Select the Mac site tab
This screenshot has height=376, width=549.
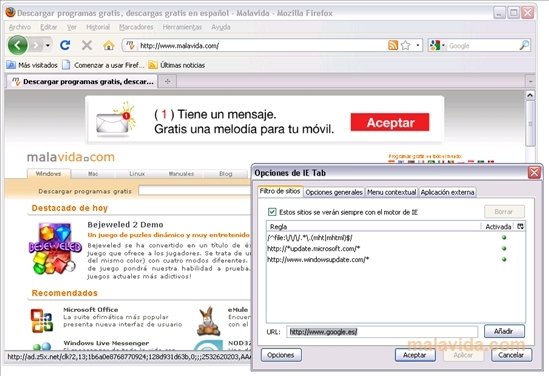point(93,174)
